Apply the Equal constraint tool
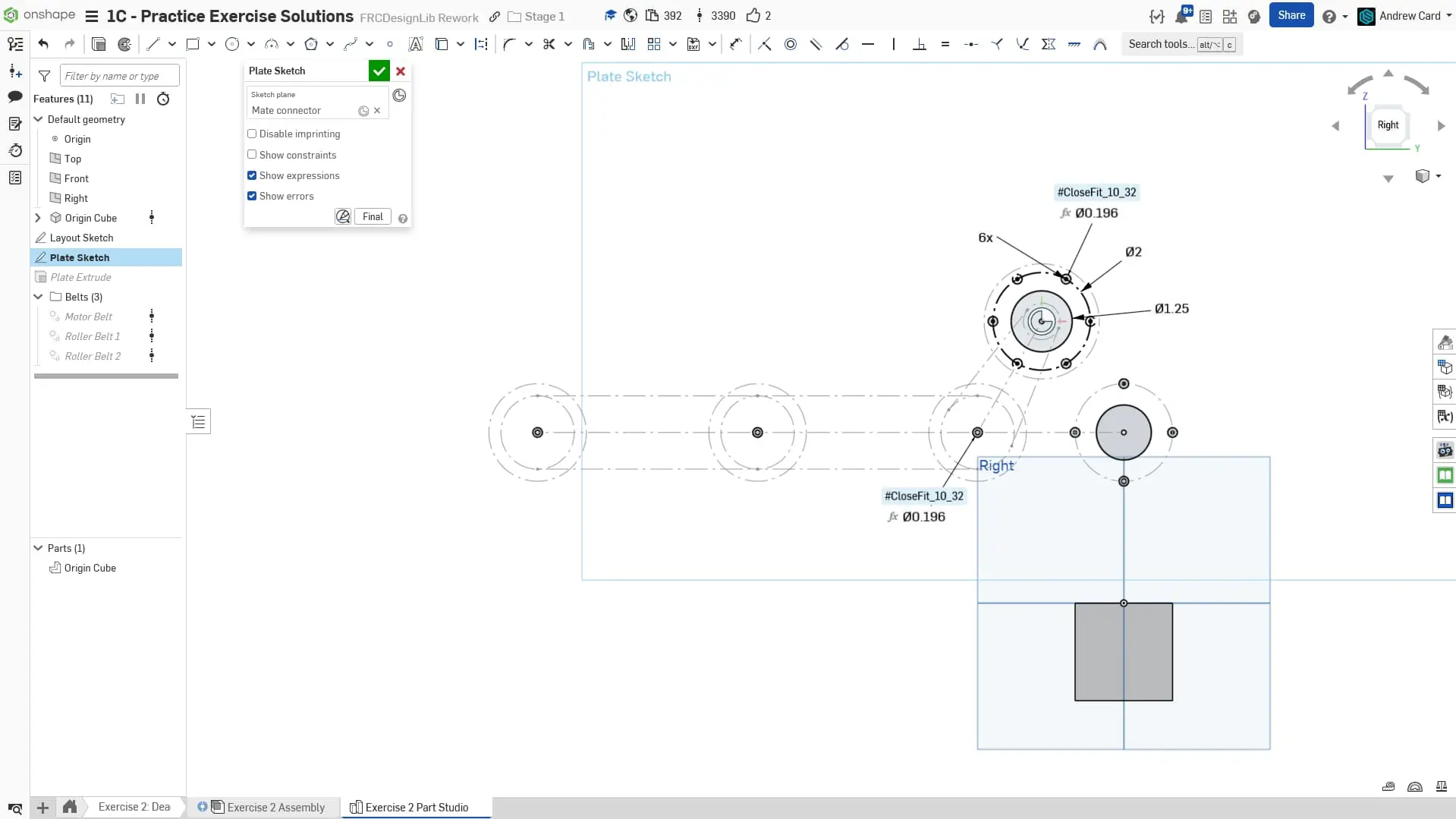The height and width of the screenshot is (819, 1456). (945, 44)
